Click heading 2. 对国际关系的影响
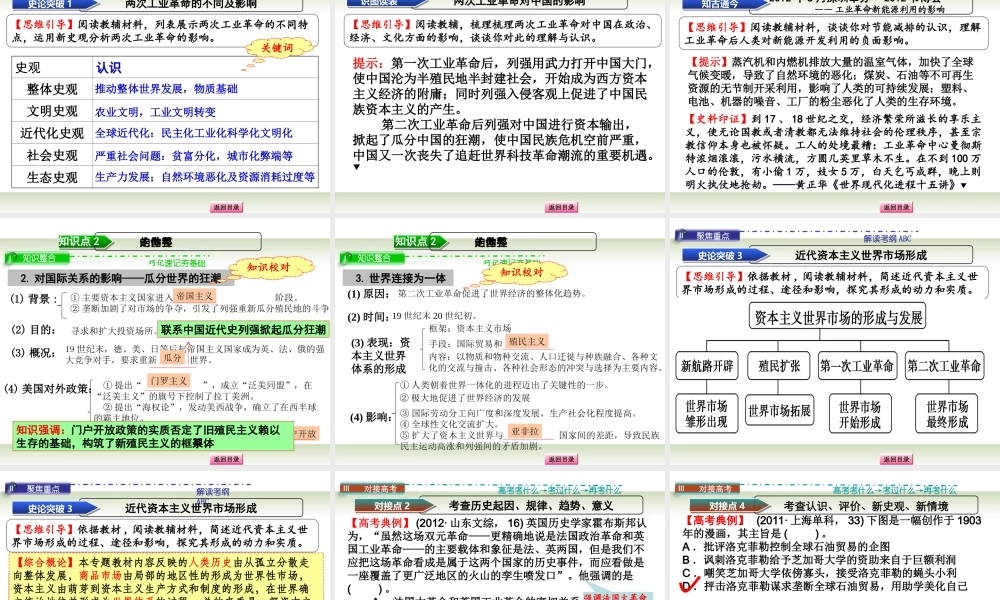This screenshot has height=600, width=1000. [121, 278]
